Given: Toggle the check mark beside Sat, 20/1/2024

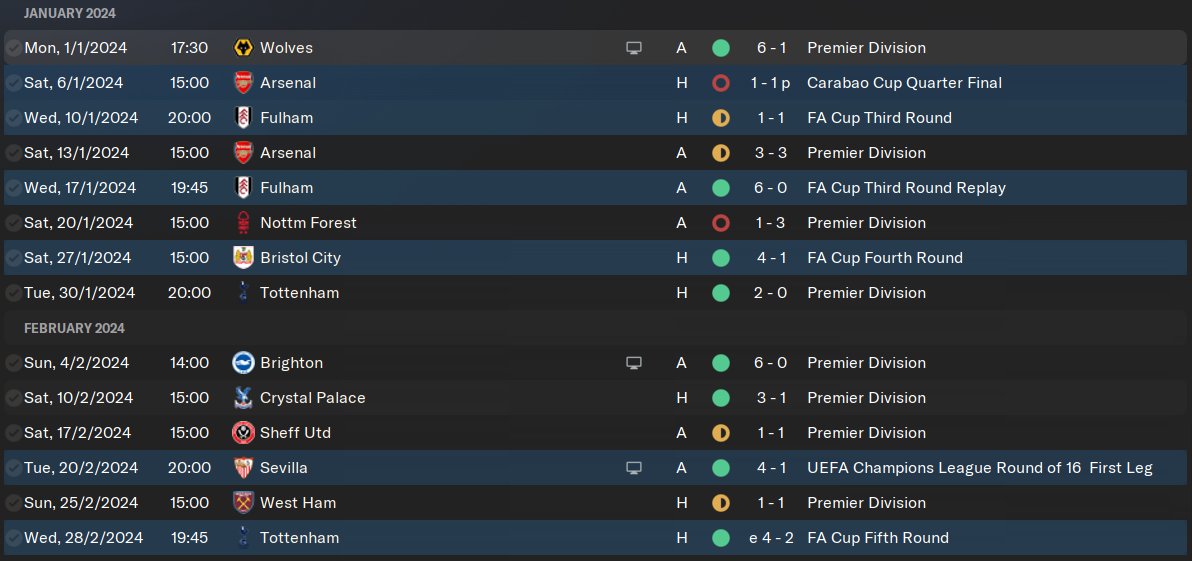Looking at the screenshot, I should 13,223.
